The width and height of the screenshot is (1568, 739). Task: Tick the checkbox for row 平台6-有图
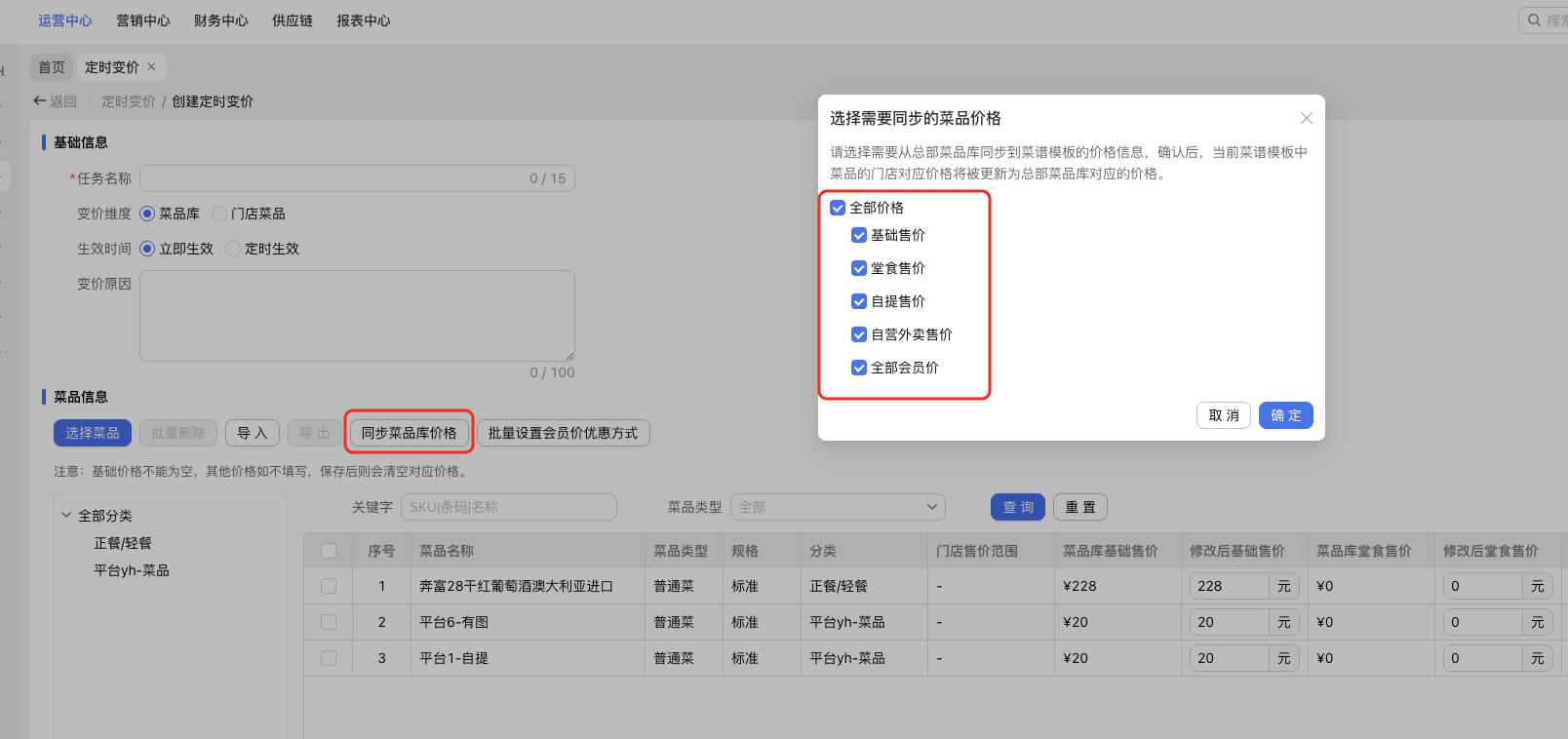tap(329, 622)
